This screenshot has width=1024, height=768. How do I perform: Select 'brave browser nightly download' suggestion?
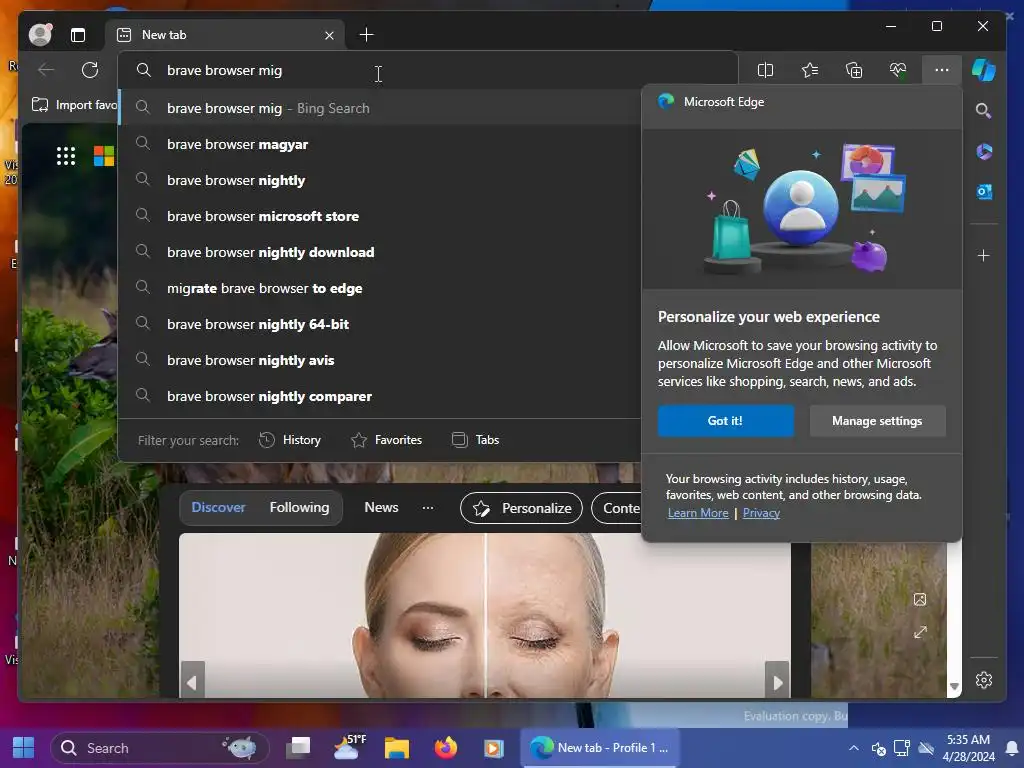pyautogui.click(x=380, y=252)
